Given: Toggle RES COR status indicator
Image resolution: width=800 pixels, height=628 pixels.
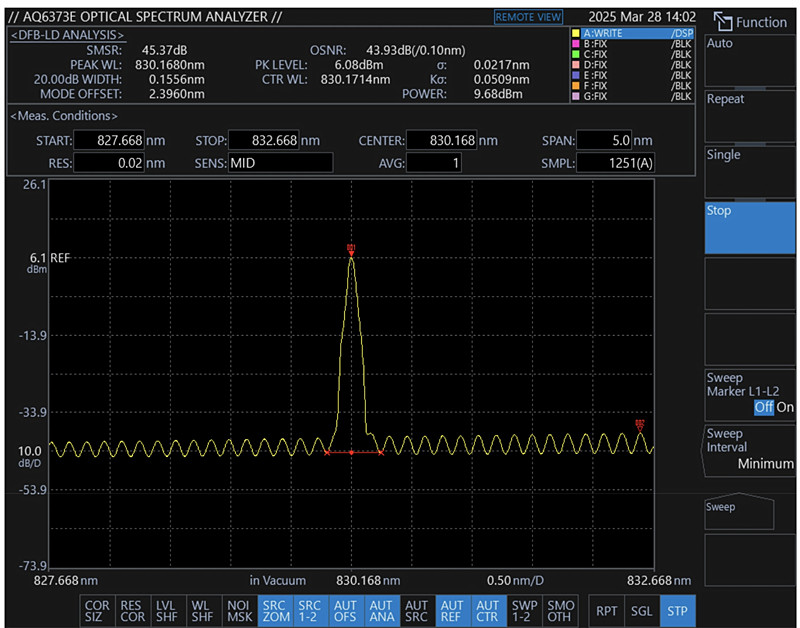Looking at the screenshot, I should [133, 611].
